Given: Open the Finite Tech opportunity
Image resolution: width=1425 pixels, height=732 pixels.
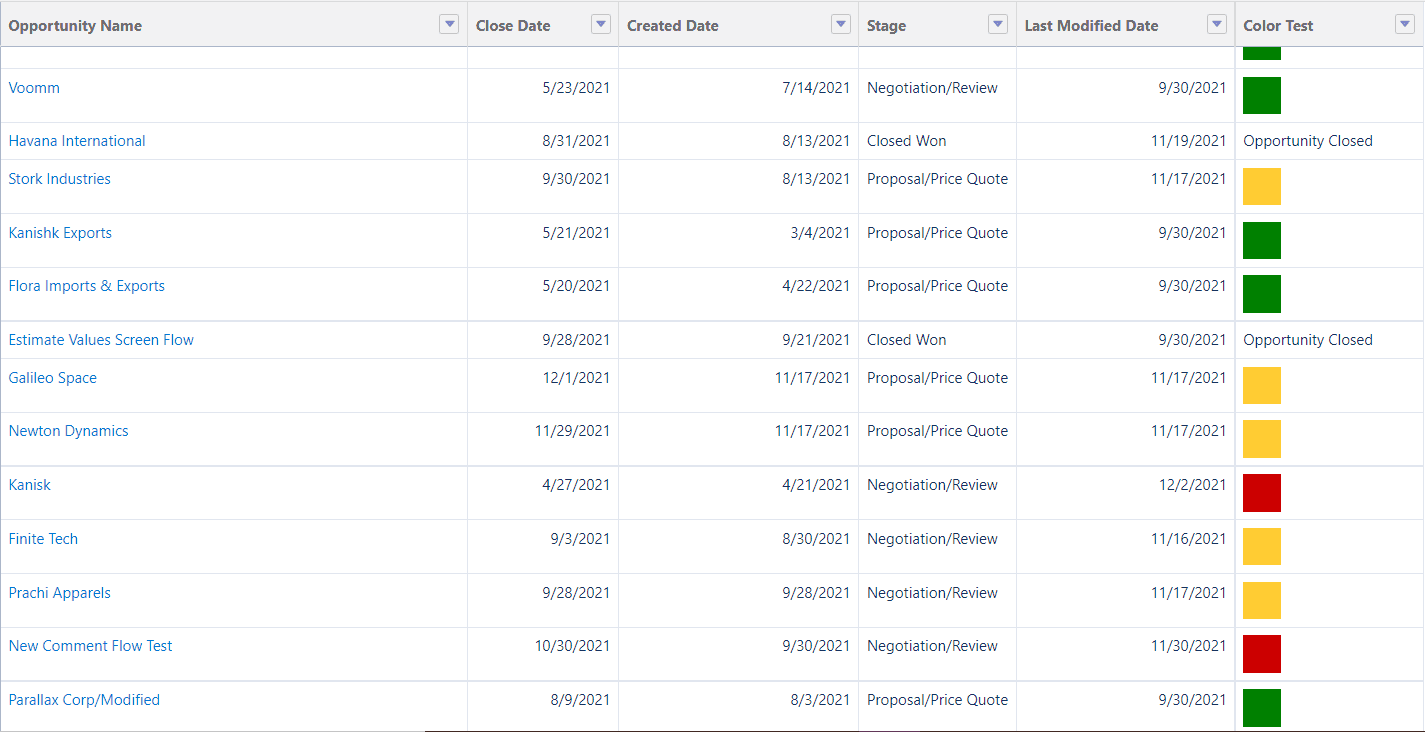Looking at the screenshot, I should (x=43, y=539).
